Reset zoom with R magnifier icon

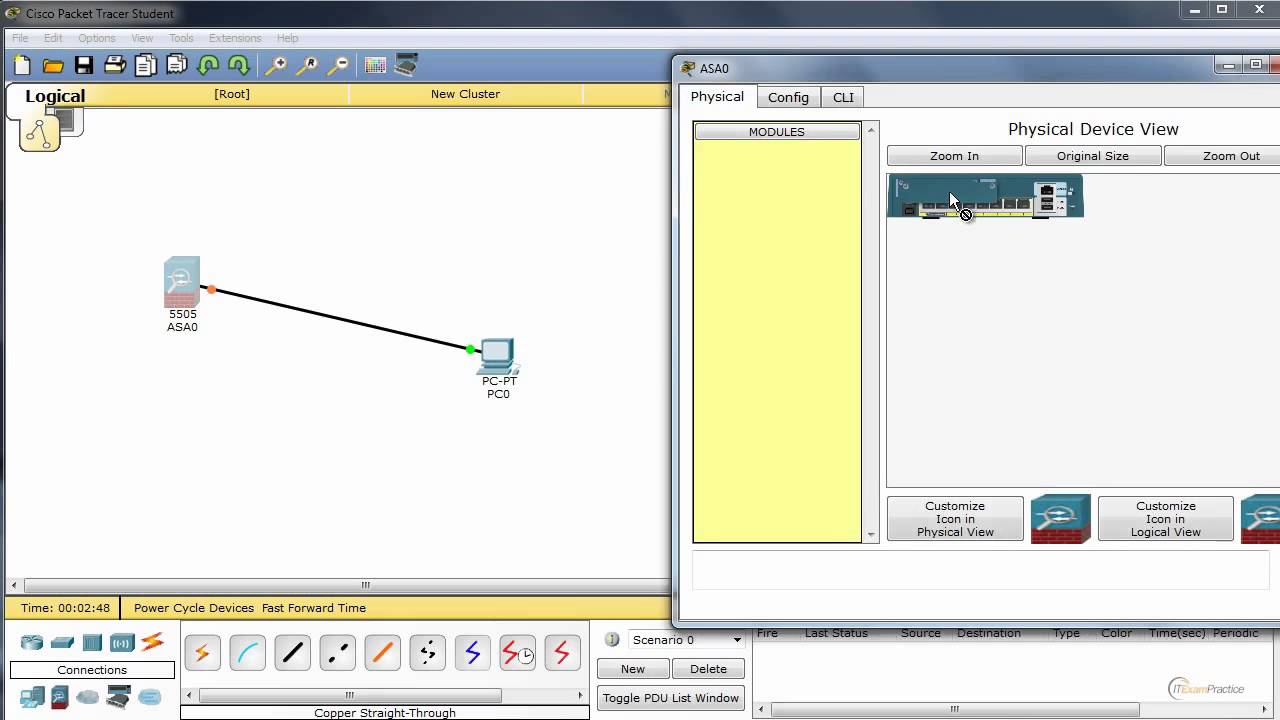click(x=307, y=66)
